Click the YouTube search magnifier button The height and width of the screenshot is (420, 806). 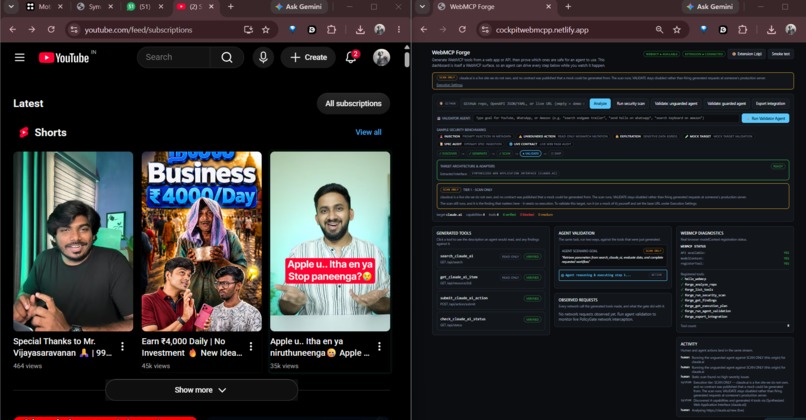227,58
